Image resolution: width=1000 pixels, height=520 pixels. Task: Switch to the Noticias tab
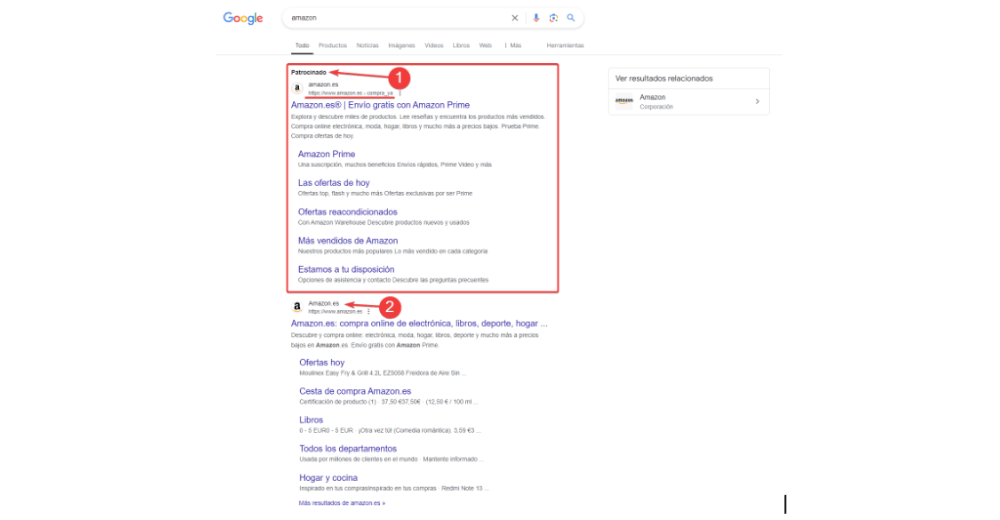(x=367, y=46)
